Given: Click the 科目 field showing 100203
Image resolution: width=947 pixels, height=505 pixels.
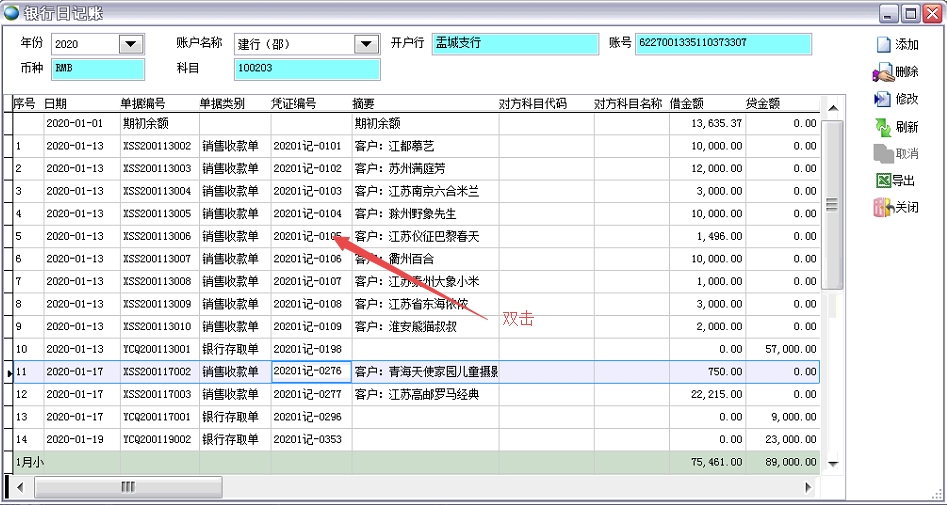Looking at the screenshot, I should coord(307,69).
